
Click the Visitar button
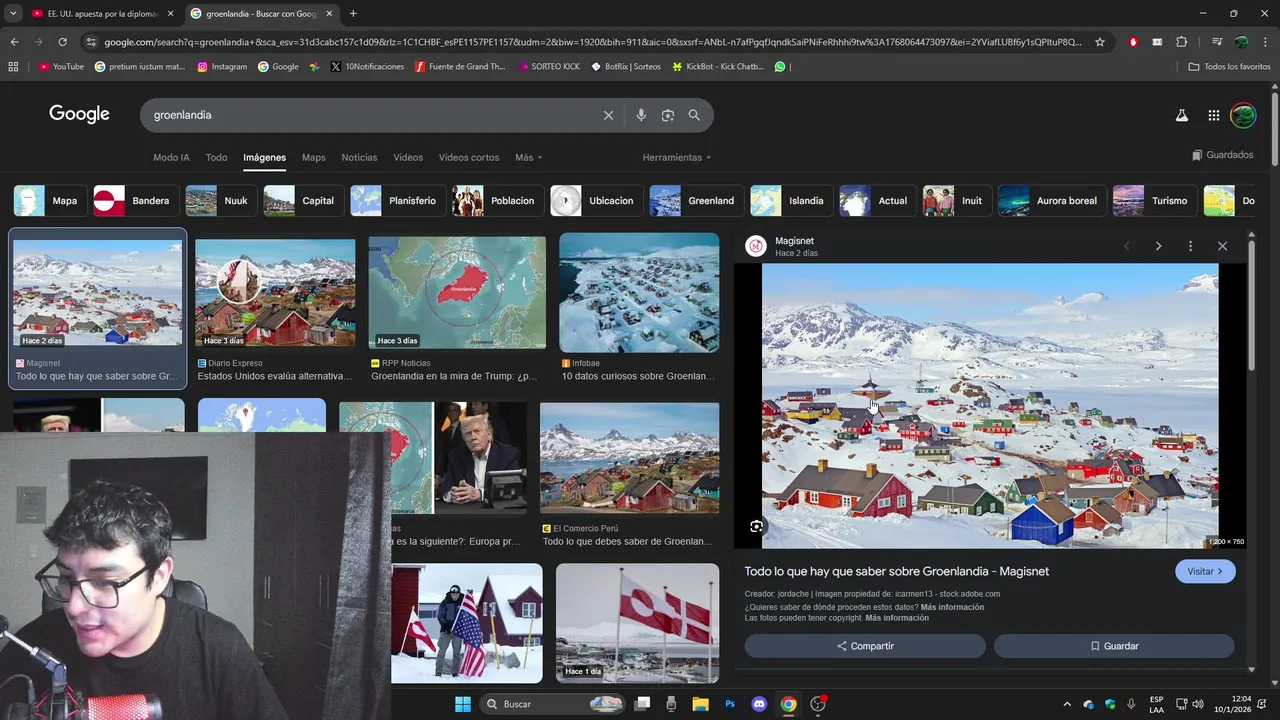click(x=1205, y=571)
